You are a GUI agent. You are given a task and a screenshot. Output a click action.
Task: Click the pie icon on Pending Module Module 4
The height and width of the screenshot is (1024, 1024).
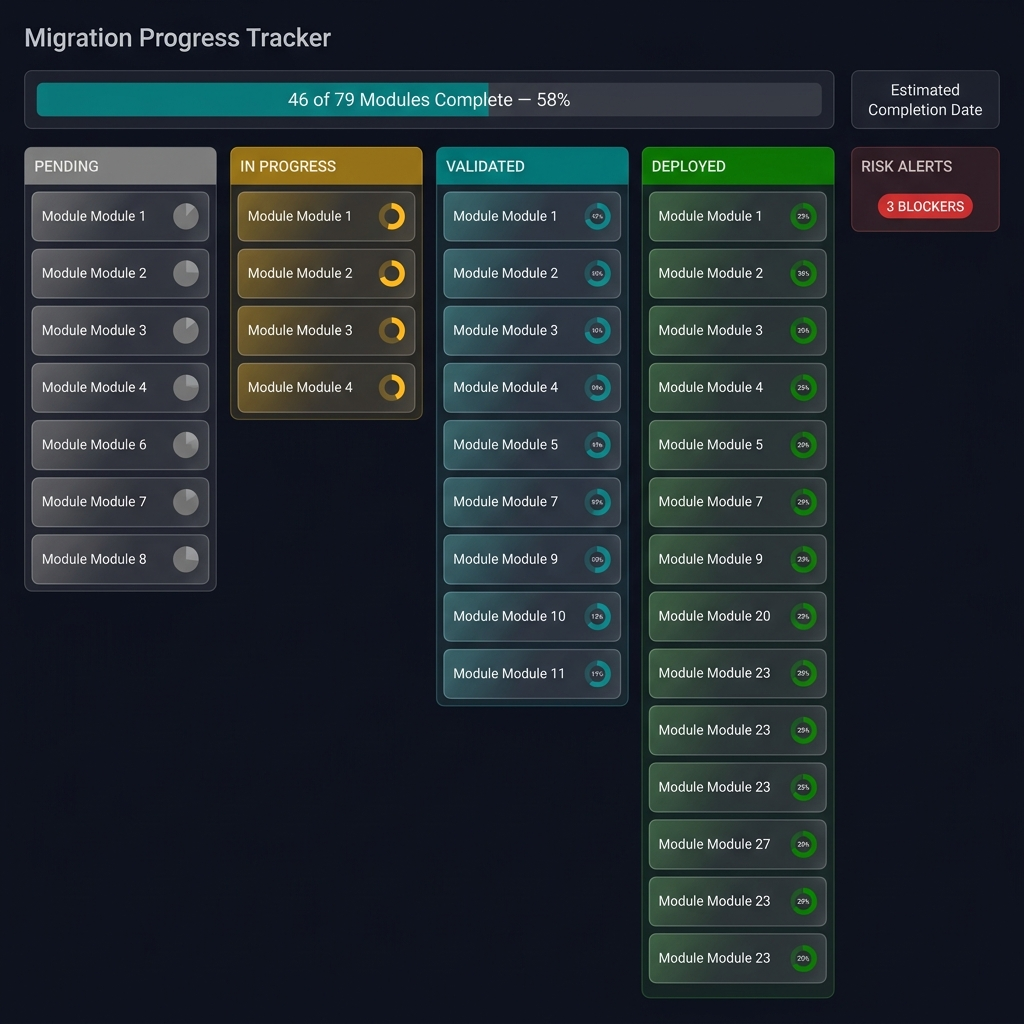[x=185, y=388]
